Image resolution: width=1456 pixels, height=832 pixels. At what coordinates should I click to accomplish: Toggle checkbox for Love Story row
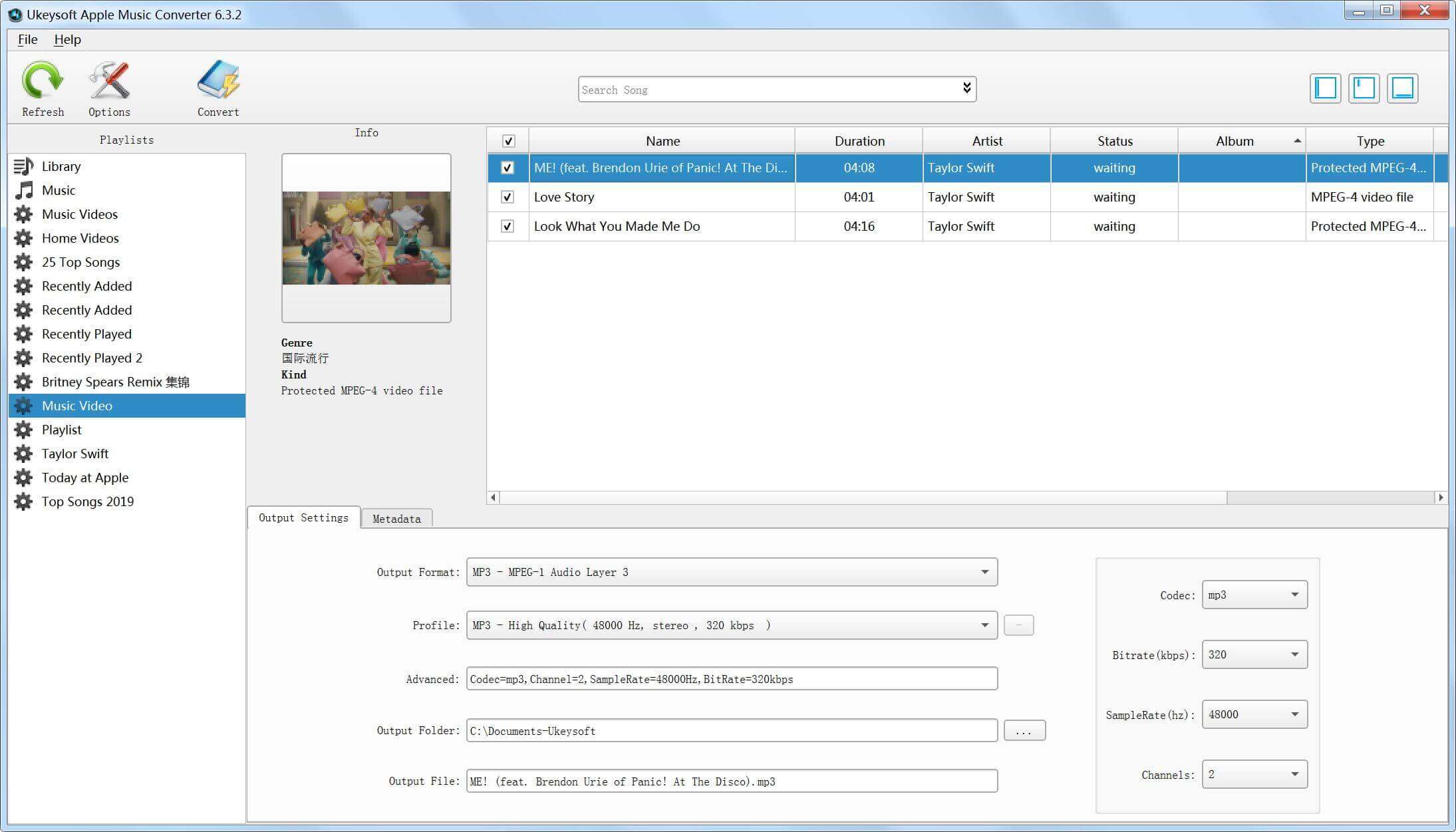point(507,197)
